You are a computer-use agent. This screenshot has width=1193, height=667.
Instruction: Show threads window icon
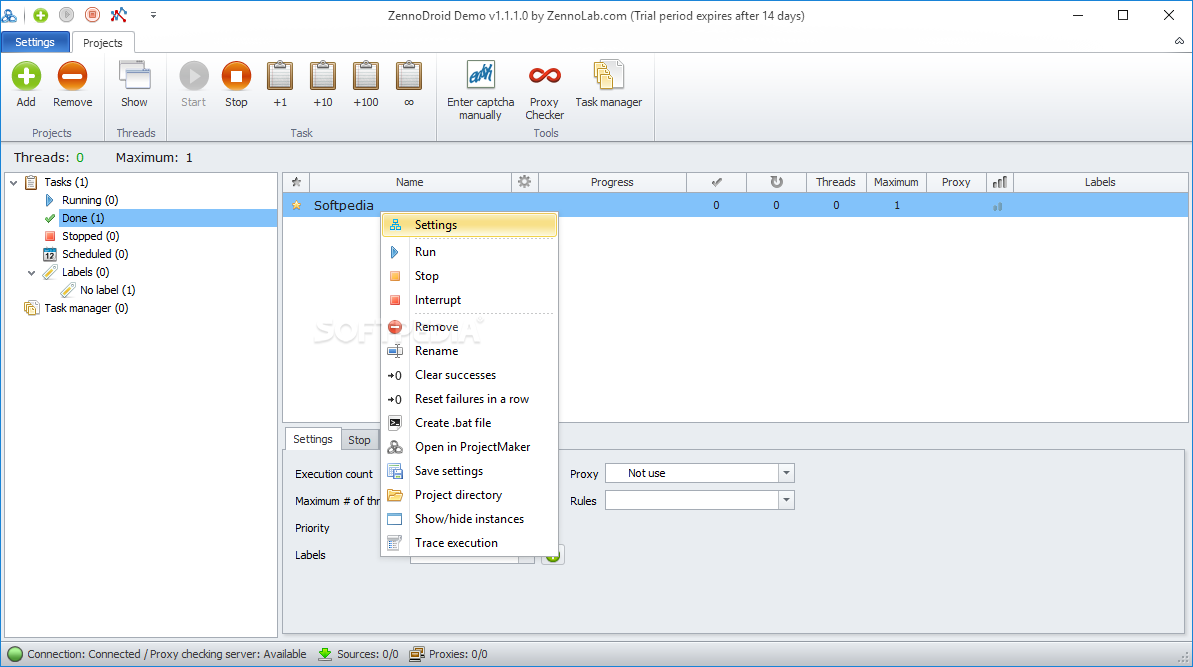[135, 76]
